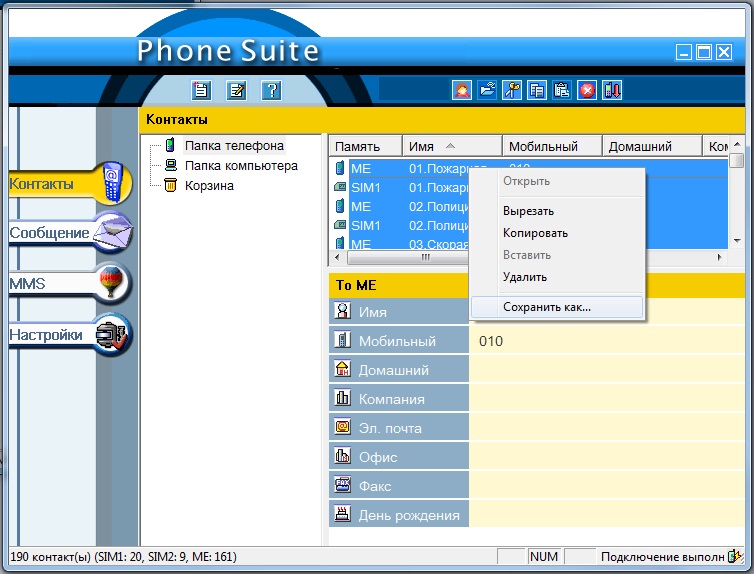Viewport: 754px width, 574px height.
Task: Choose Сохранить как... from context menu
Action: point(546,307)
